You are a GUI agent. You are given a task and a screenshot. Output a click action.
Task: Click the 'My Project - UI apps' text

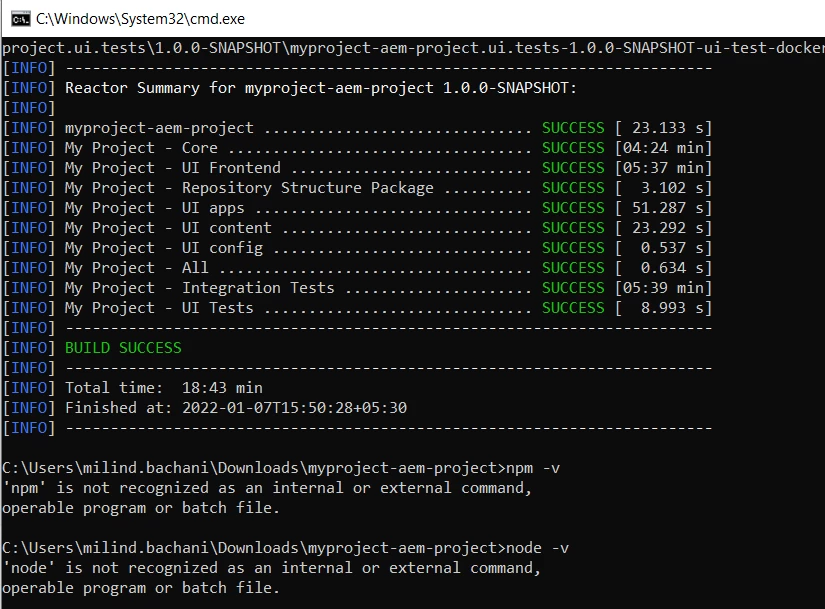tap(155, 208)
